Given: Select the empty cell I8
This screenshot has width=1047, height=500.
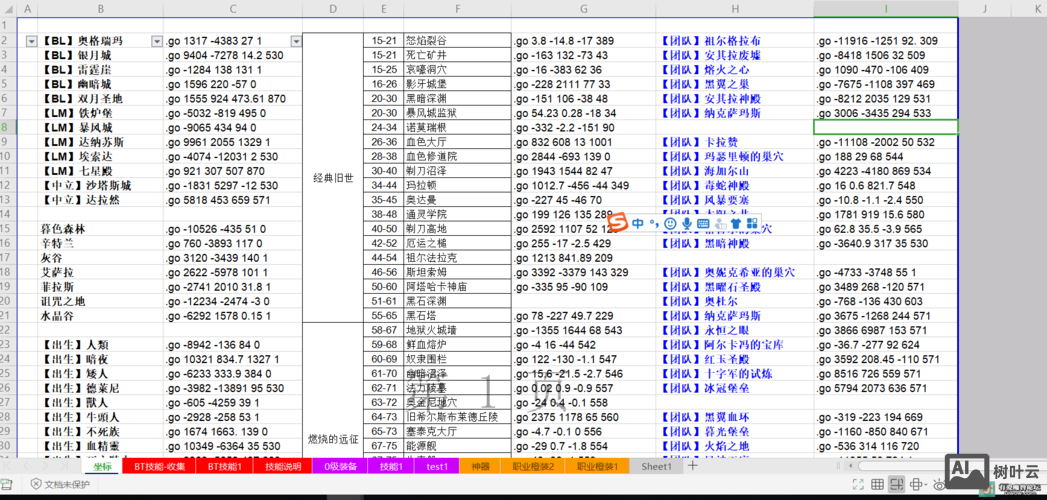Looking at the screenshot, I should (x=885, y=128).
